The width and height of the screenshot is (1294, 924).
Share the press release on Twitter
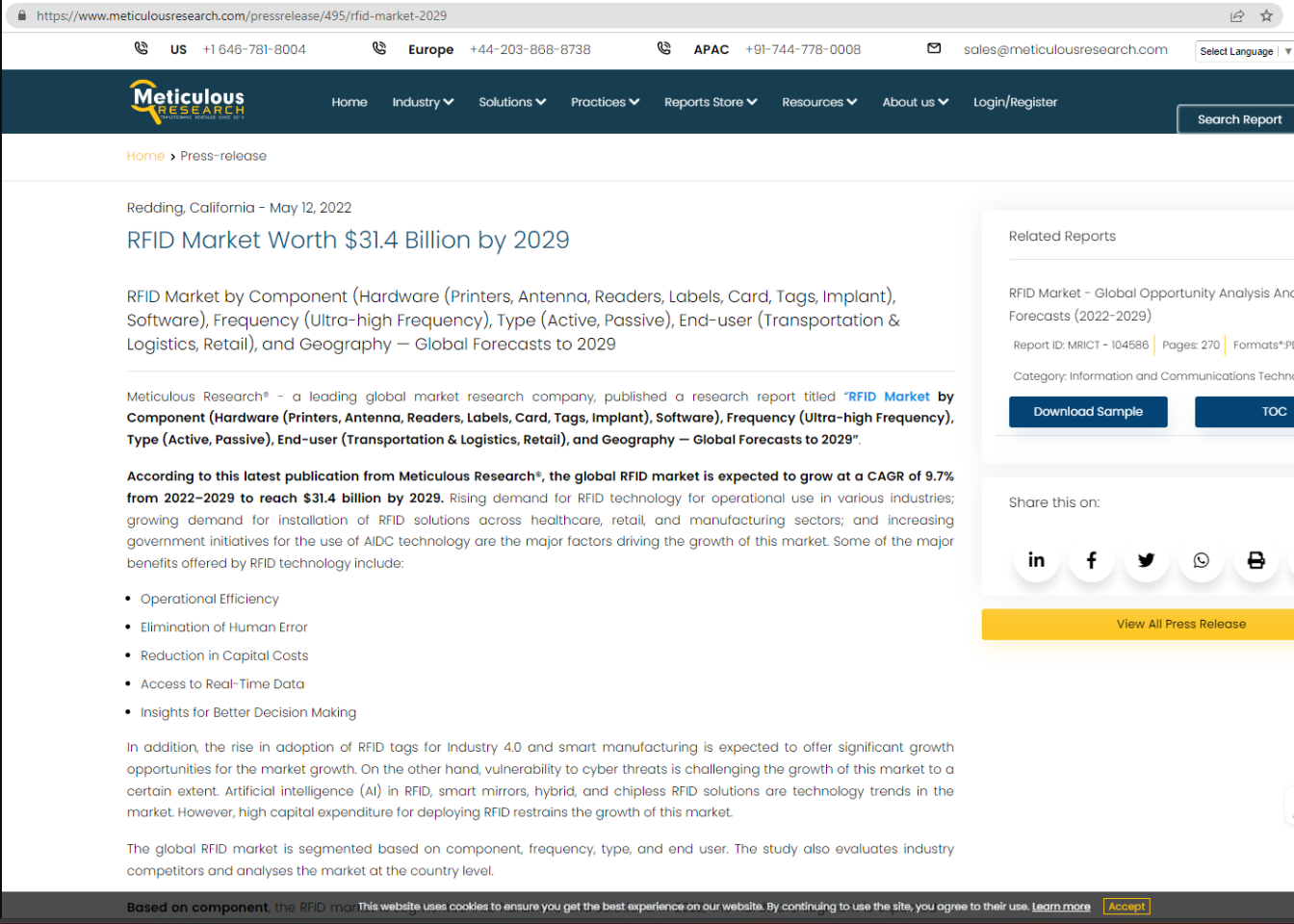click(1146, 560)
